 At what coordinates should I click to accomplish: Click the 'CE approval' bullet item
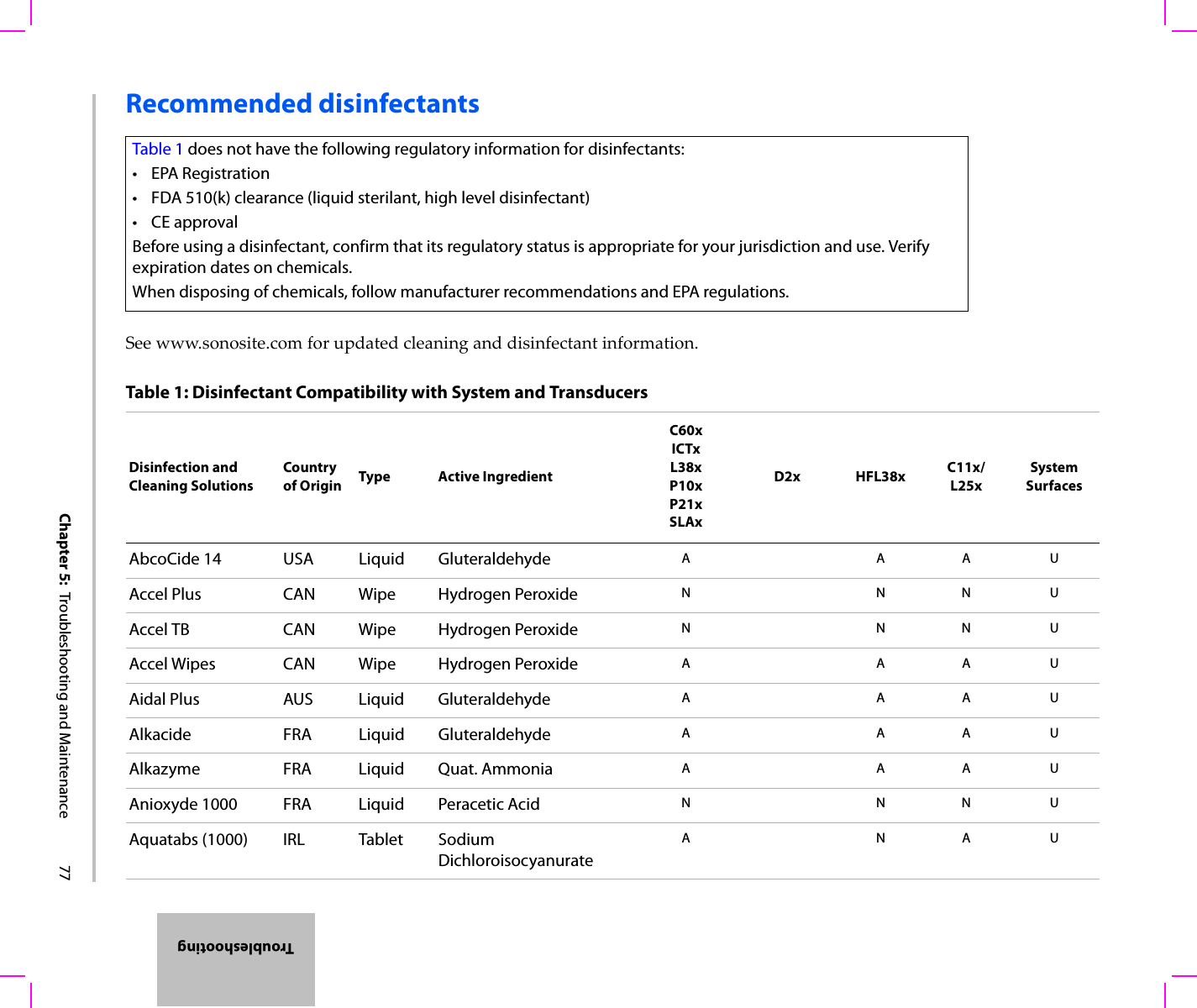tap(194, 222)
